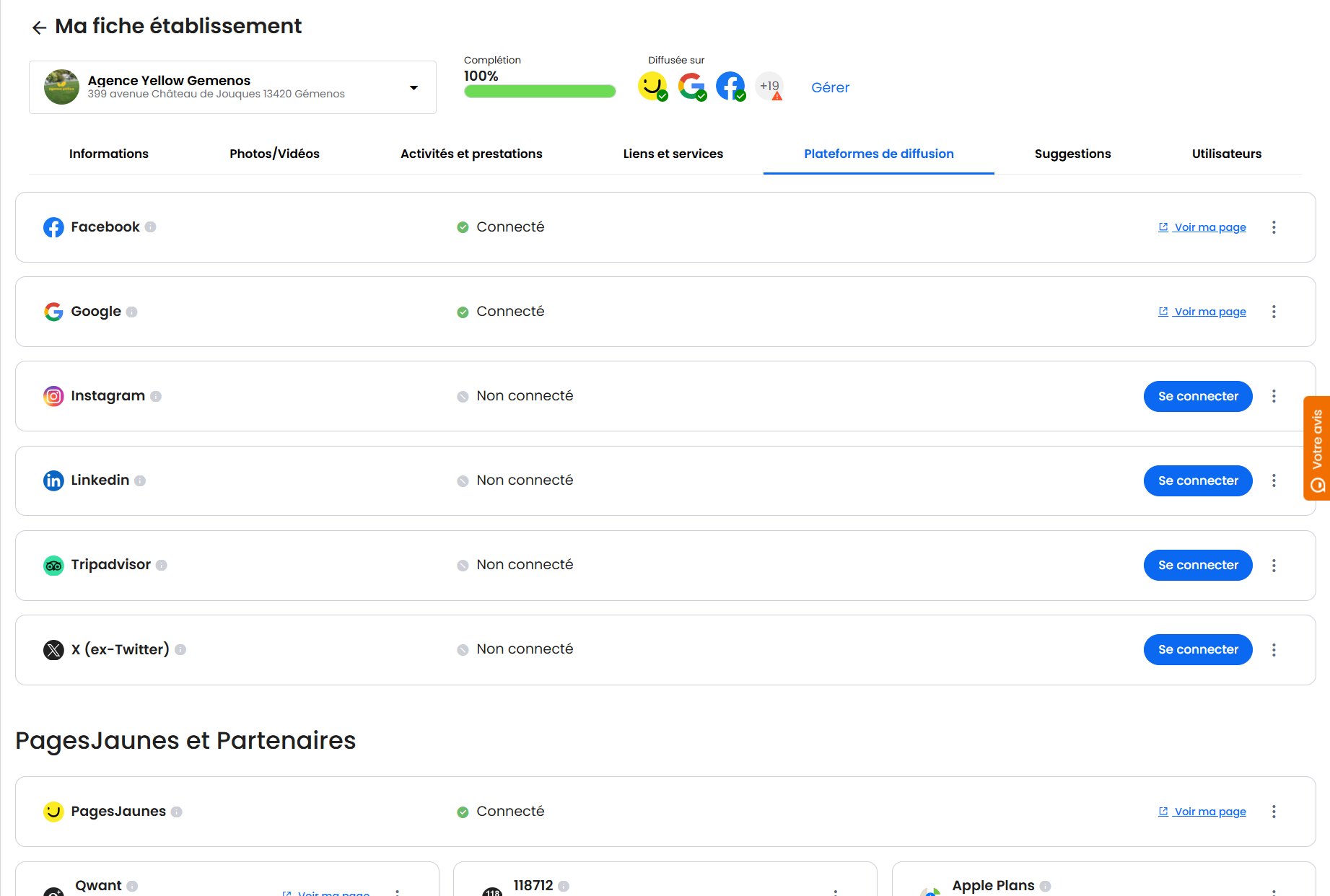Open Voir ma page link for Google
This screenshot has width=1330, height=896.
click(1209, 312)
